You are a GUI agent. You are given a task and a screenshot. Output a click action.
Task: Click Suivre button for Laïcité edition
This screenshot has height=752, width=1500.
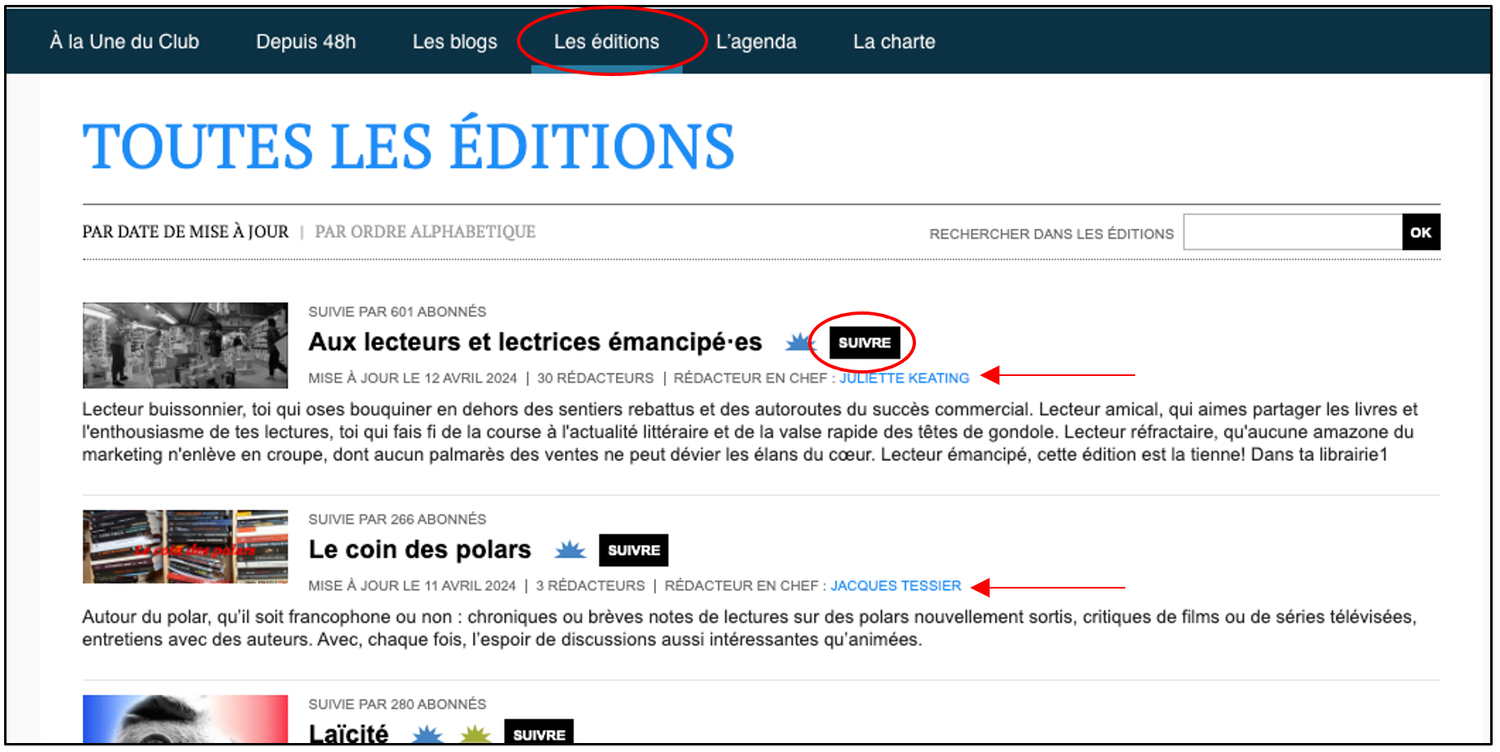point(539,735)
